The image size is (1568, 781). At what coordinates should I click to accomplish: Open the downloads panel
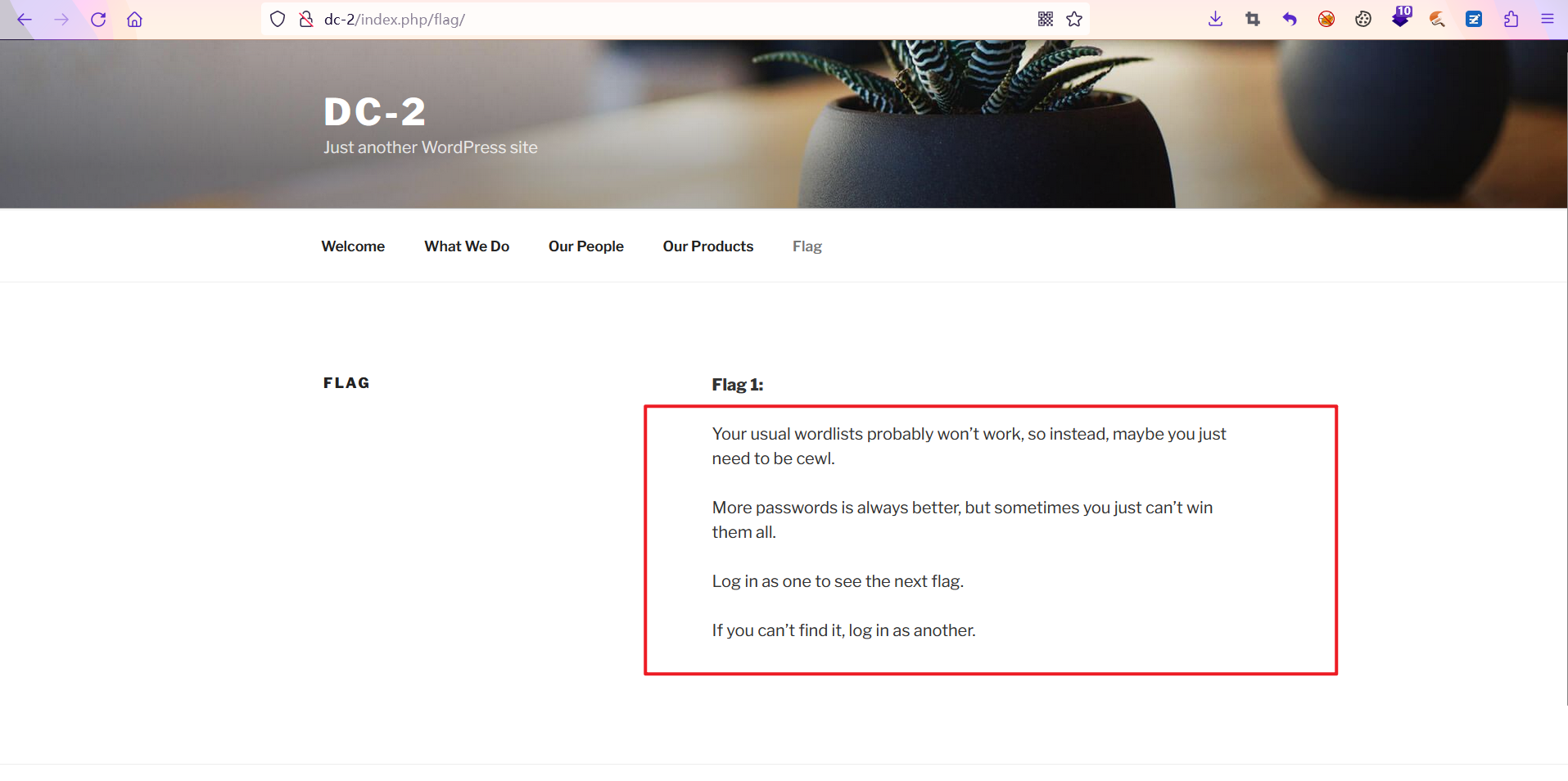[1216, 19]
